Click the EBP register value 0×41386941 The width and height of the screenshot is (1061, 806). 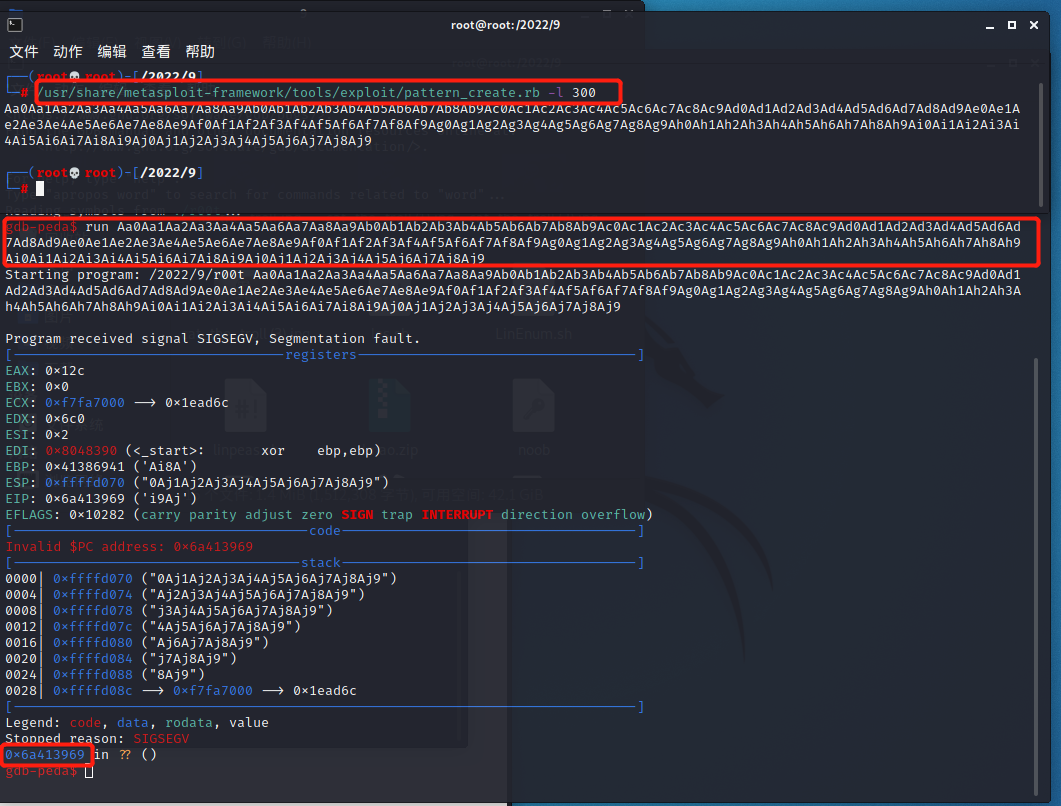[85, 467]
